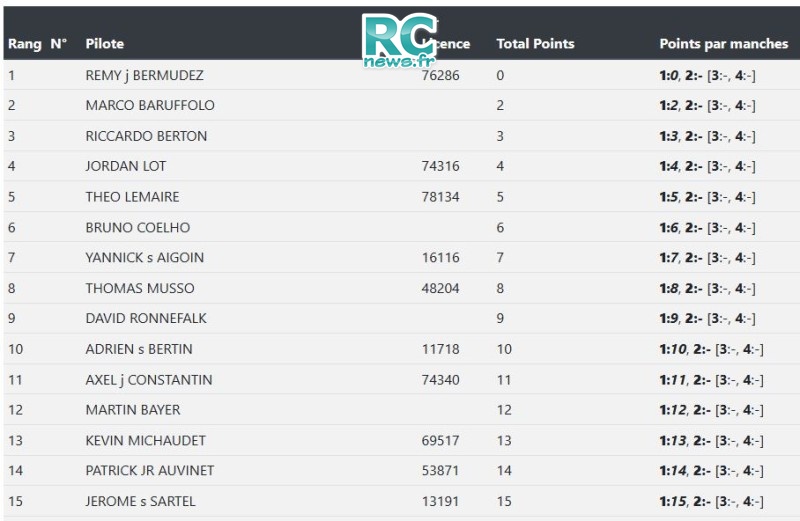Select DAVID RONNEFALK's row

pyautogui.click(x=402, y=318)
